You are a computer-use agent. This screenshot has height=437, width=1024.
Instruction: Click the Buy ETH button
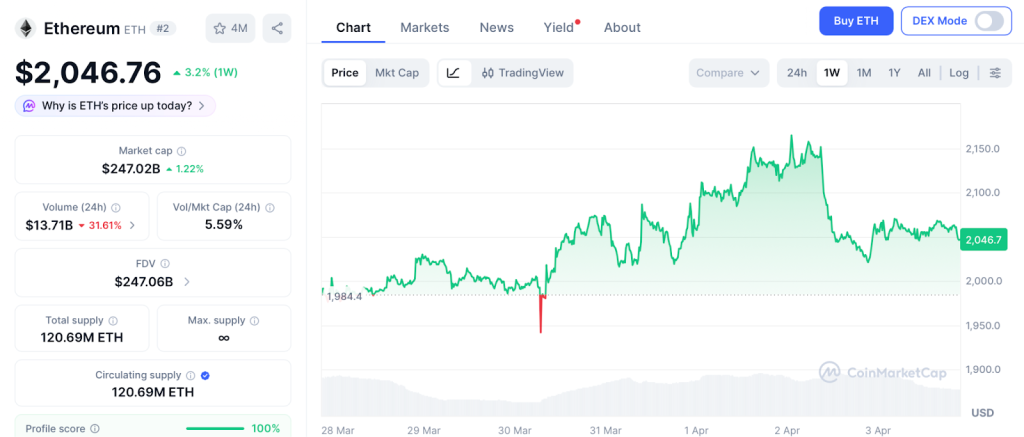tap(855, 21)
